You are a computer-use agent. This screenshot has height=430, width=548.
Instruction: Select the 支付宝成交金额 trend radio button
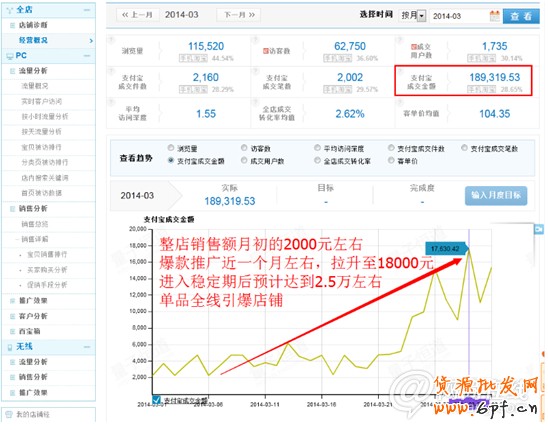pos(171,160)
